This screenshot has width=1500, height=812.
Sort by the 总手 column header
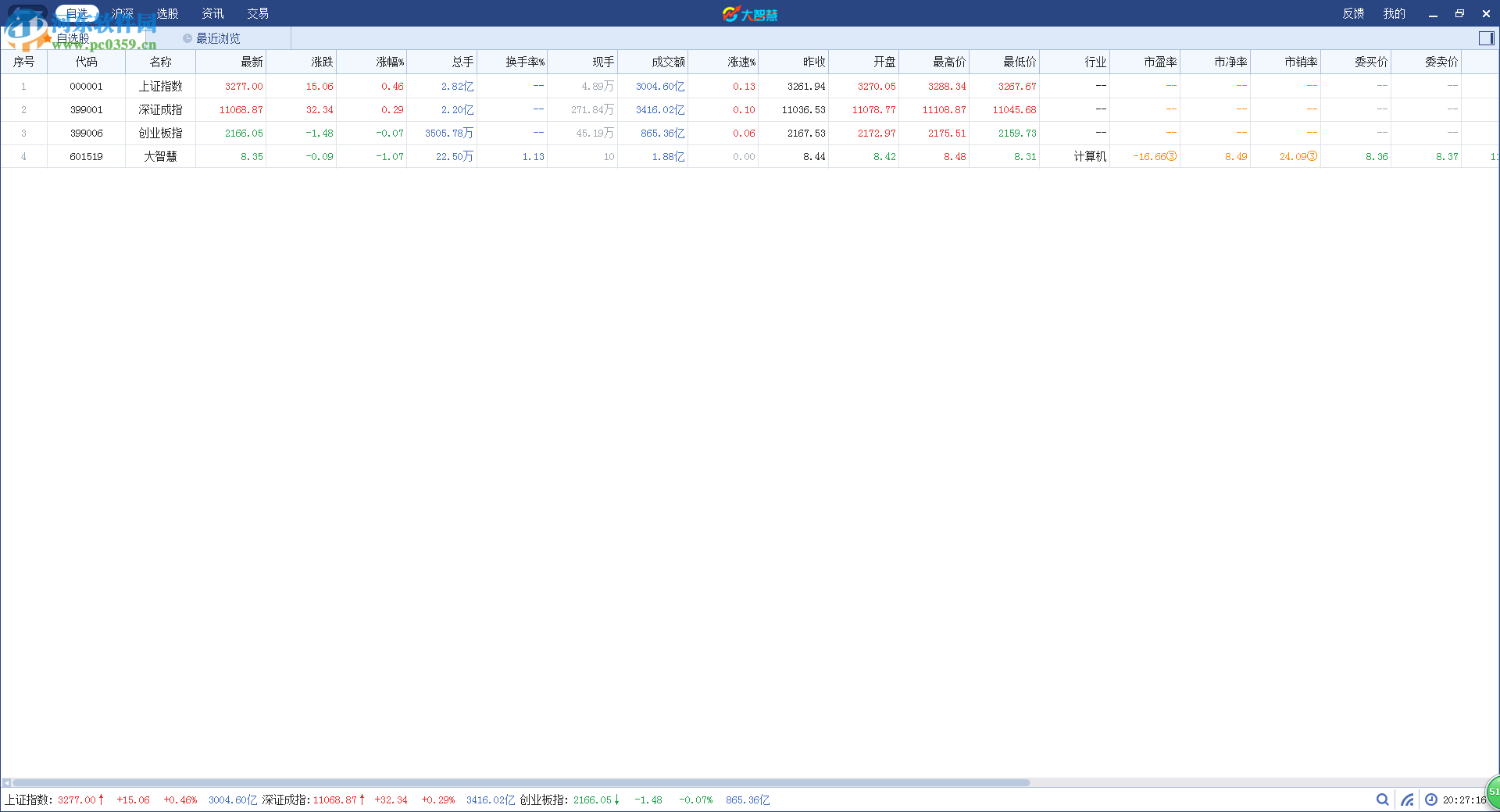point(441,62)
